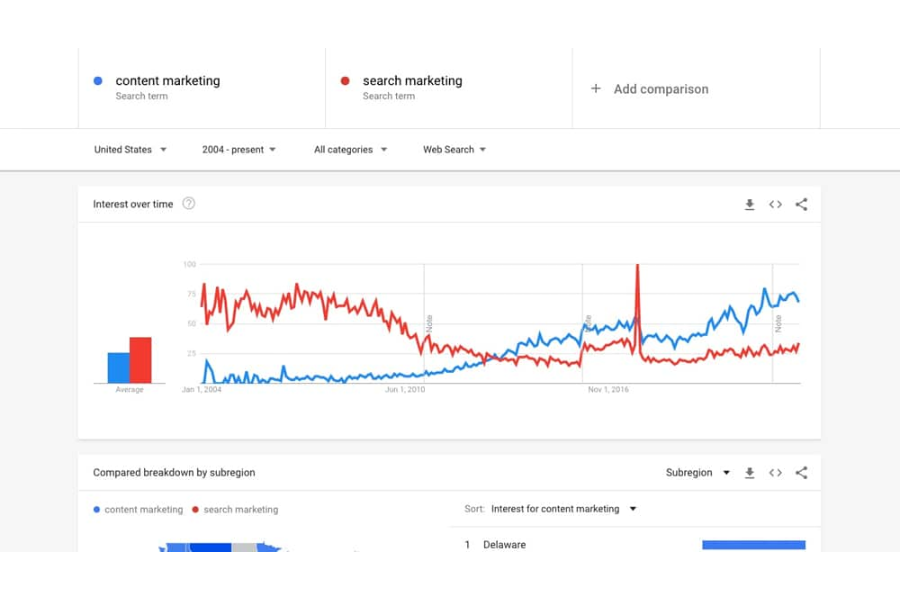Click Delaware's blue interest bar
Image resolution: width=900 pixels, height=600 pixels.
(x=753, y=546)
